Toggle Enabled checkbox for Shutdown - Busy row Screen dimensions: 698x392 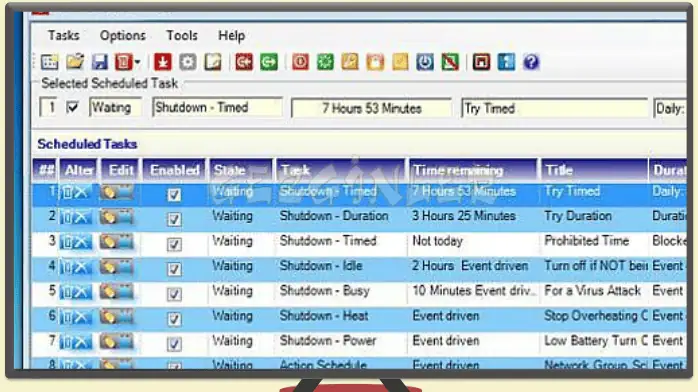(x=174, y=294)
